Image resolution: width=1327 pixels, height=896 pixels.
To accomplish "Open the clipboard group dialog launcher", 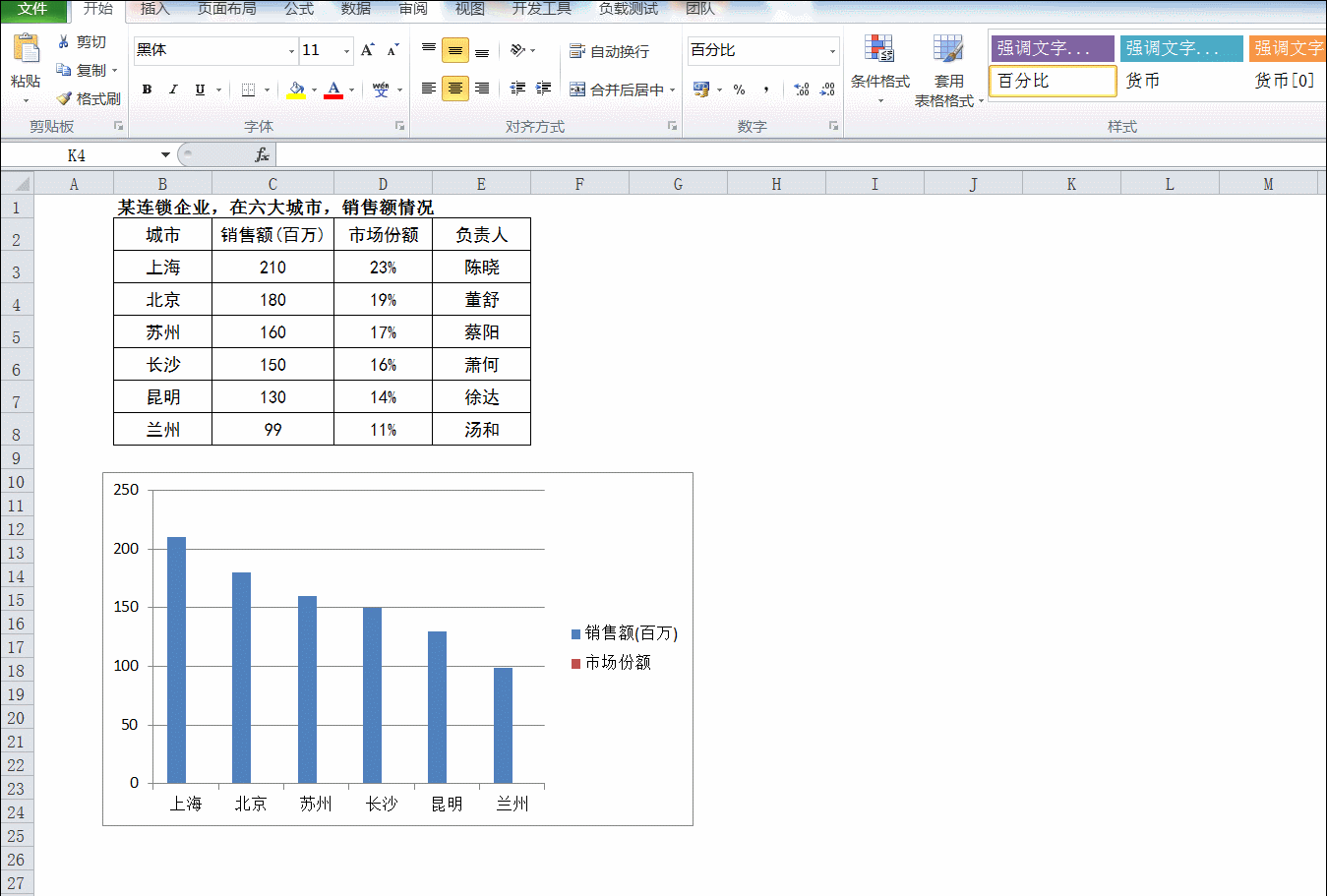I will 118,126.
